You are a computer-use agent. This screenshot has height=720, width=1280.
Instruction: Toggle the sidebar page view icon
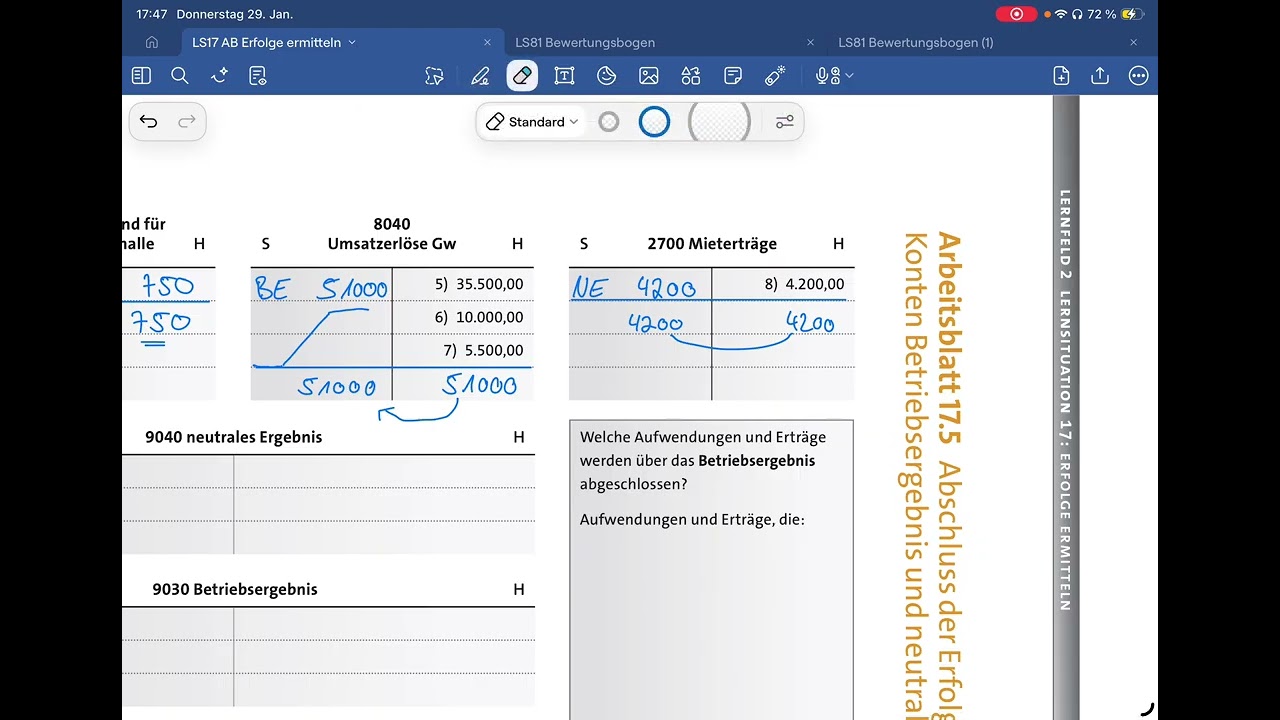[141, 76]
